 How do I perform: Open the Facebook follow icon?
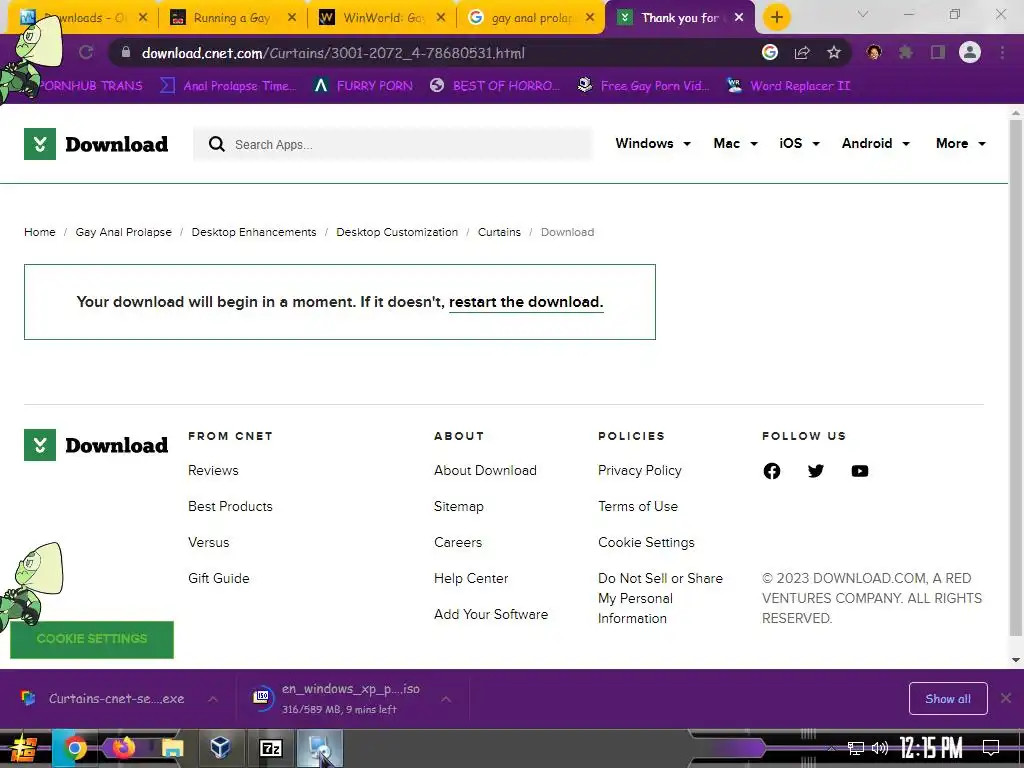pyautogui.click(x=771, y=471)
